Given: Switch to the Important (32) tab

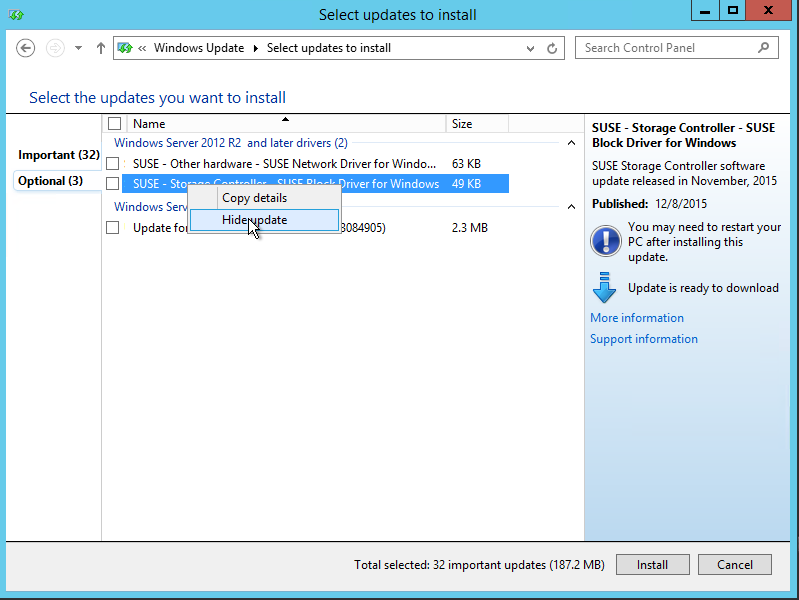Looking at the screenshot, I should coord(59,155).
